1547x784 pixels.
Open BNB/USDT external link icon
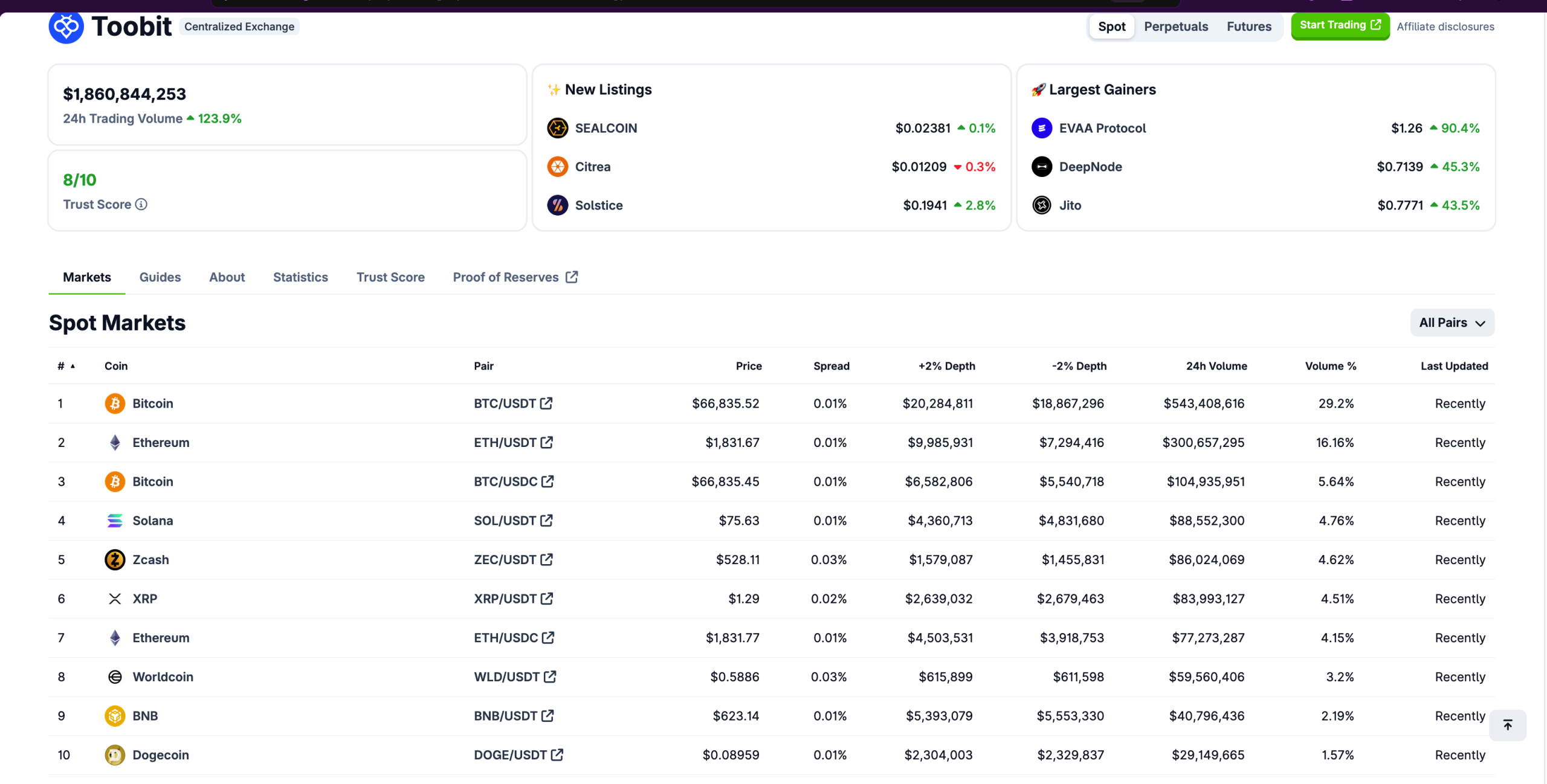tap(548, 716)
